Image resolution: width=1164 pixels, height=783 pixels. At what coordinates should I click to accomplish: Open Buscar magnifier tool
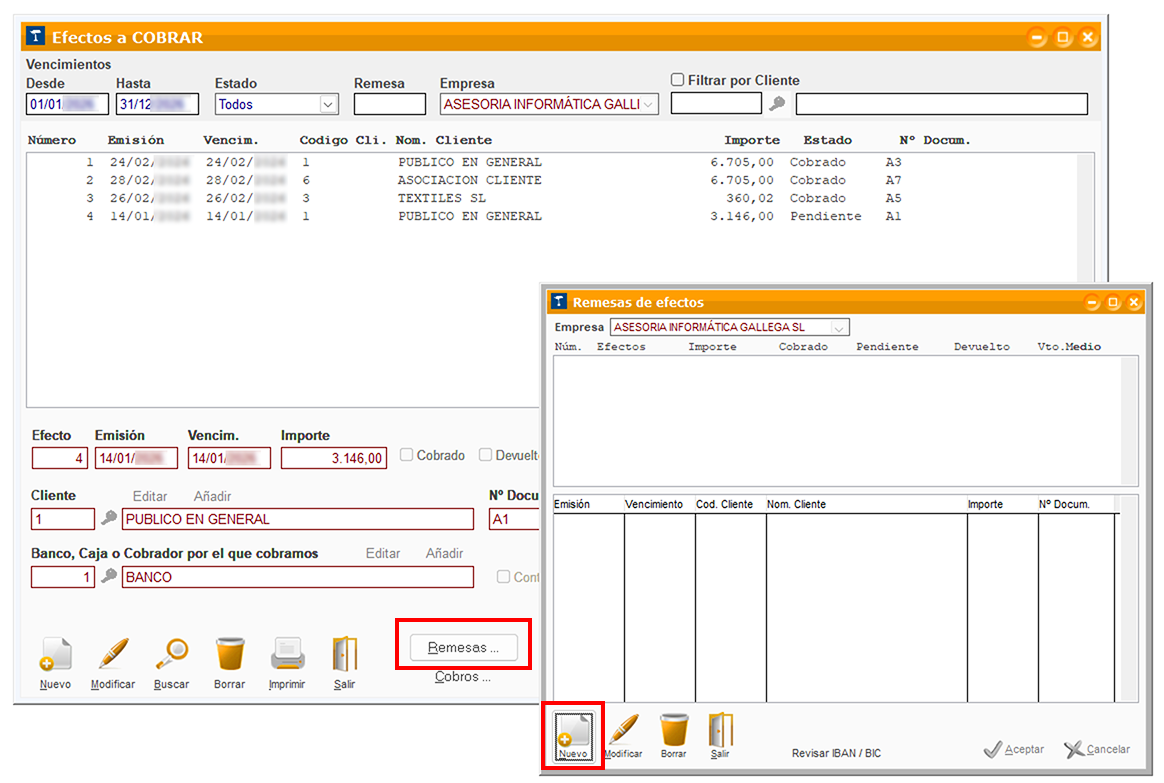(171, 655)
